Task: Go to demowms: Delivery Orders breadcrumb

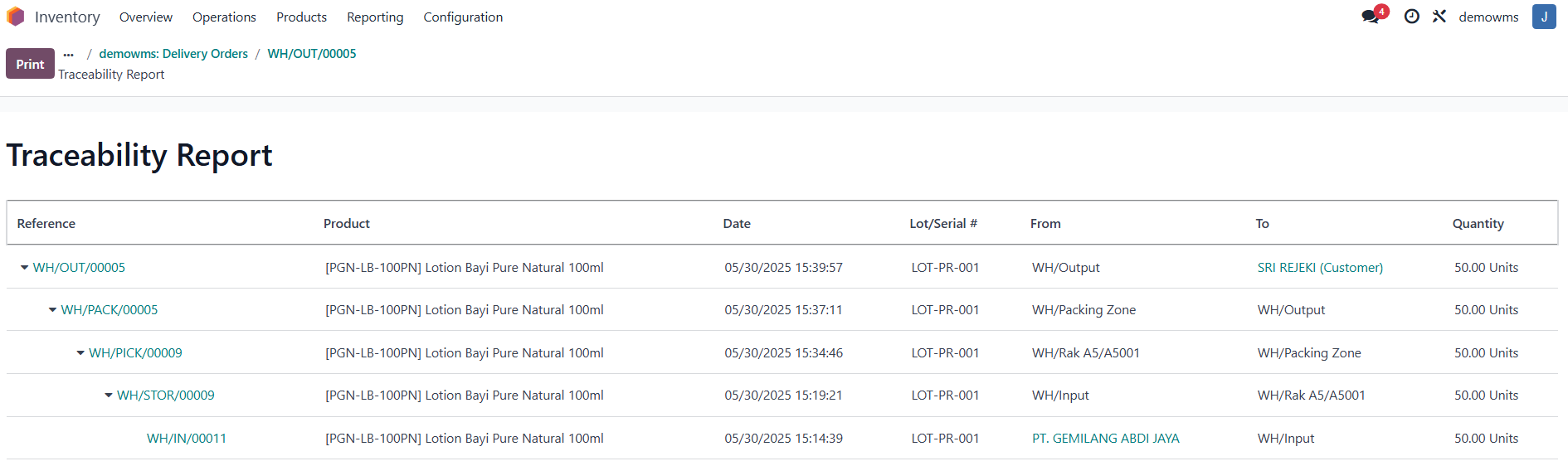Action: point(173,54)
